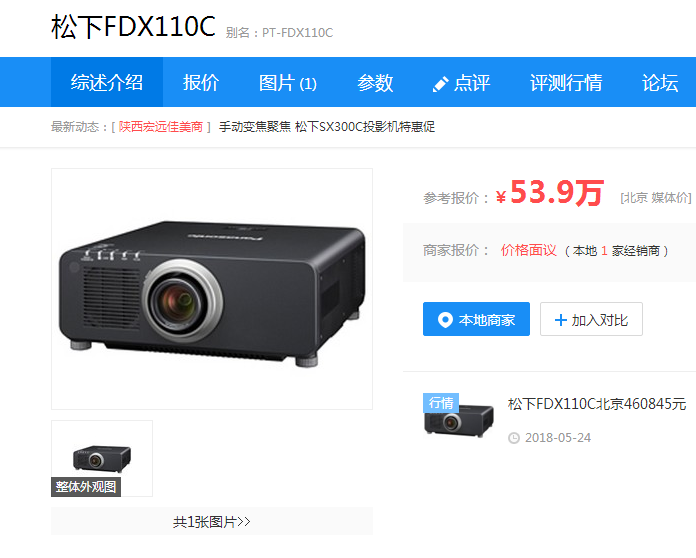Open the 图片 (1) tab
696x558 pixels.
click(288, 82)
